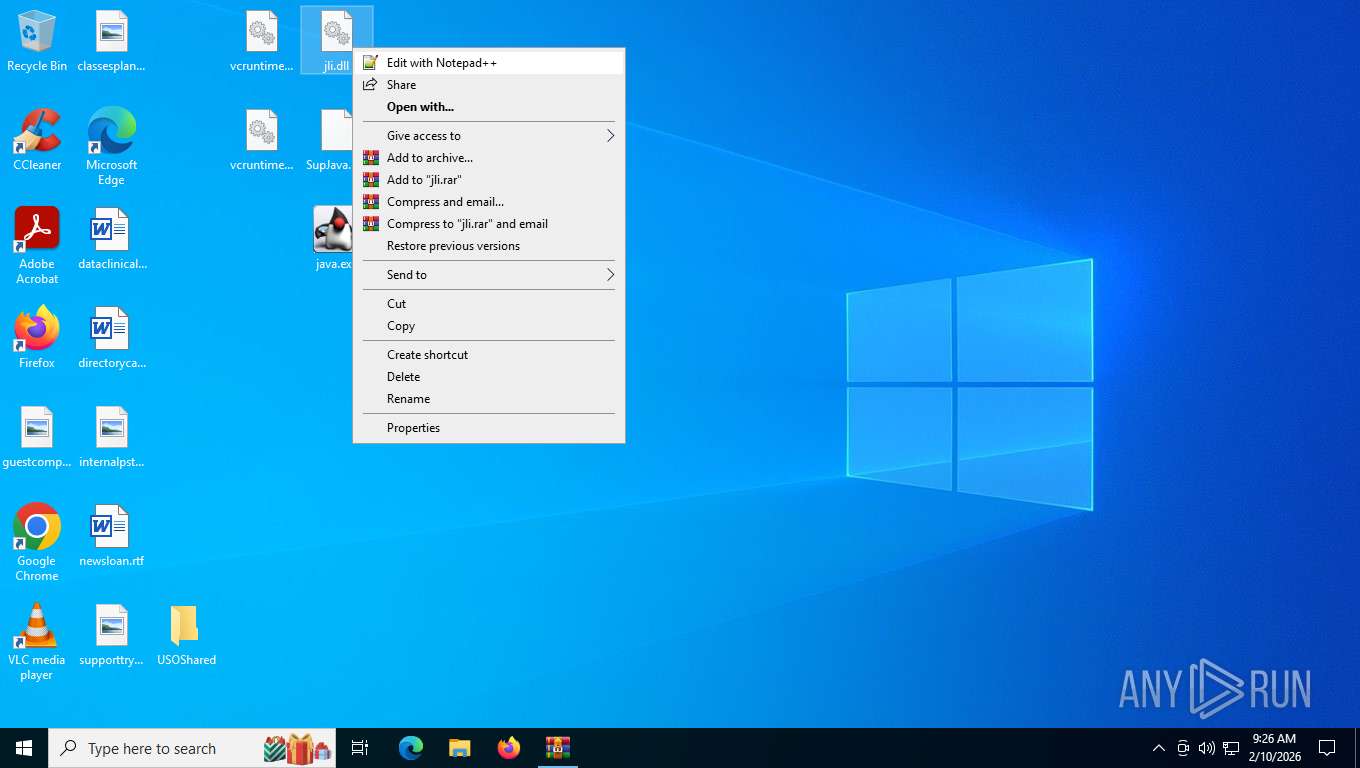
Task: Select the SupJava file icon
Action: [330, 140]
